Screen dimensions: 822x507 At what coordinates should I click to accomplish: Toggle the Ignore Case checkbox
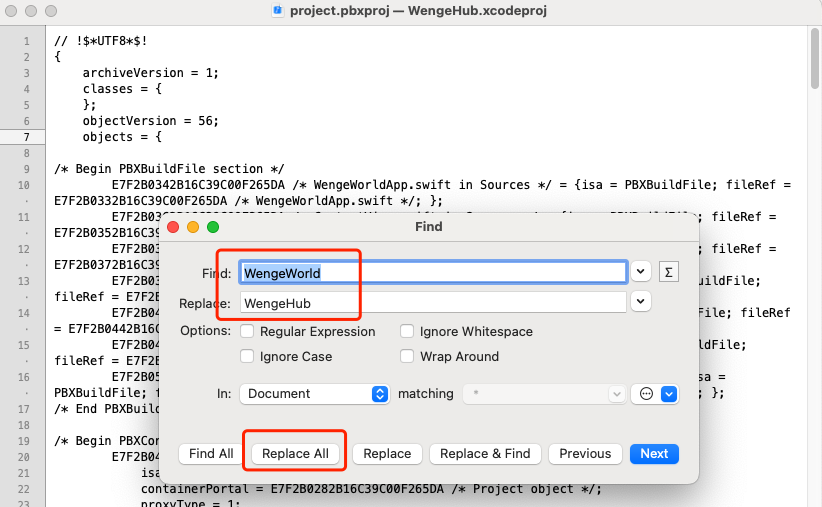[x=247, y=357]
